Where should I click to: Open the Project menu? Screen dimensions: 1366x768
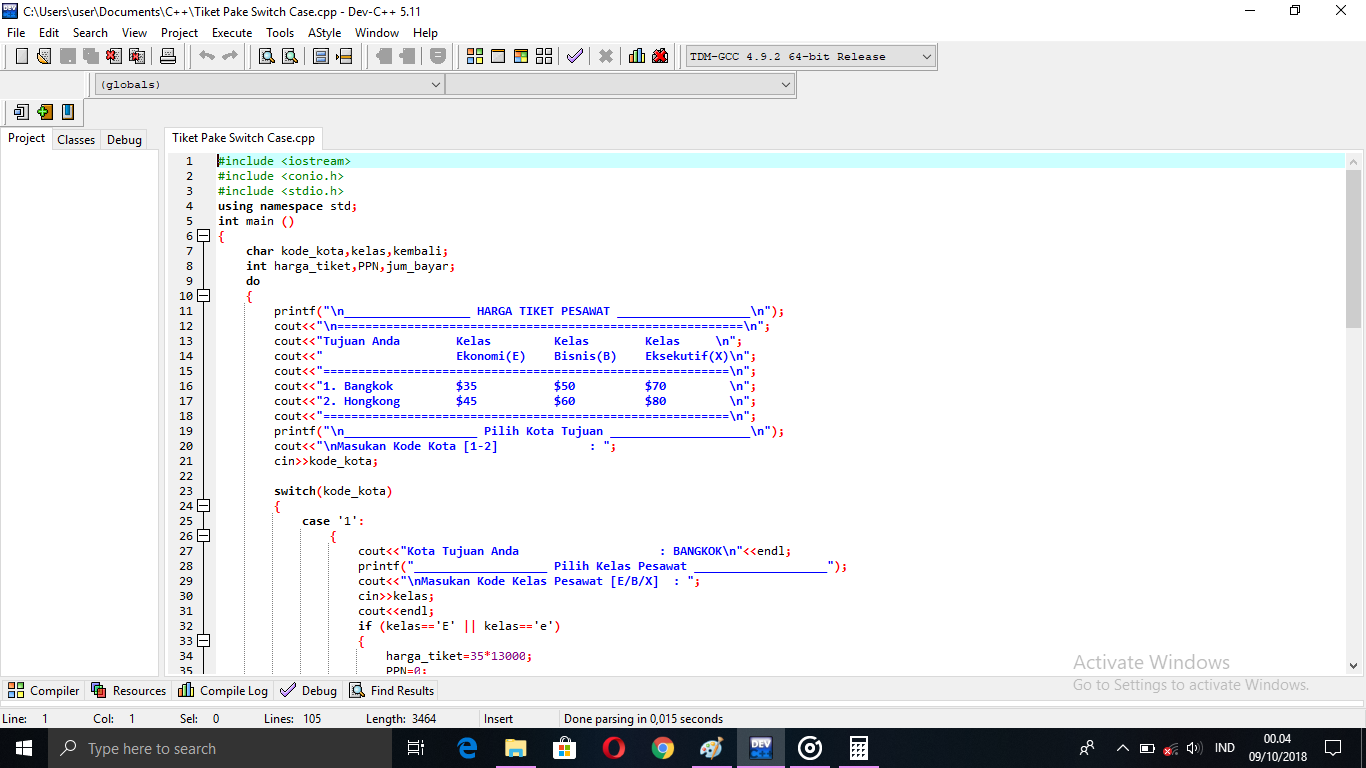(x=180, y=33)
